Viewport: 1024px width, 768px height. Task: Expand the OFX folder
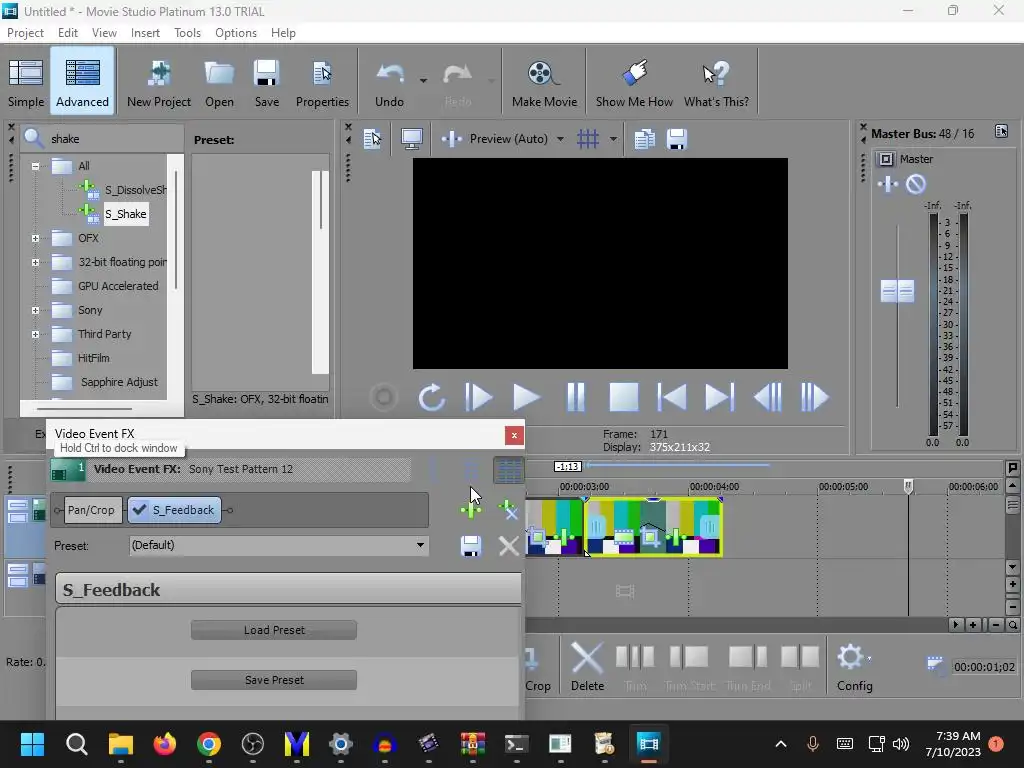pyautogui.click(x=35, y=238)
